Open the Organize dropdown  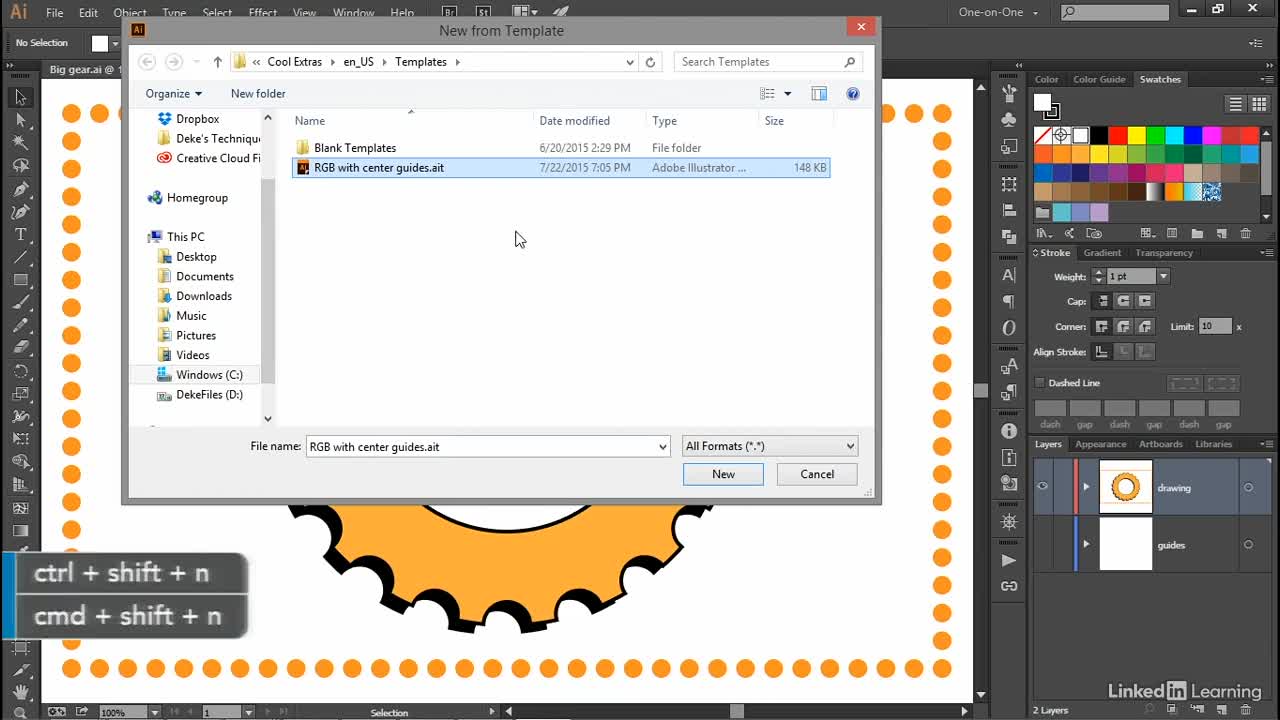point(173,93)
